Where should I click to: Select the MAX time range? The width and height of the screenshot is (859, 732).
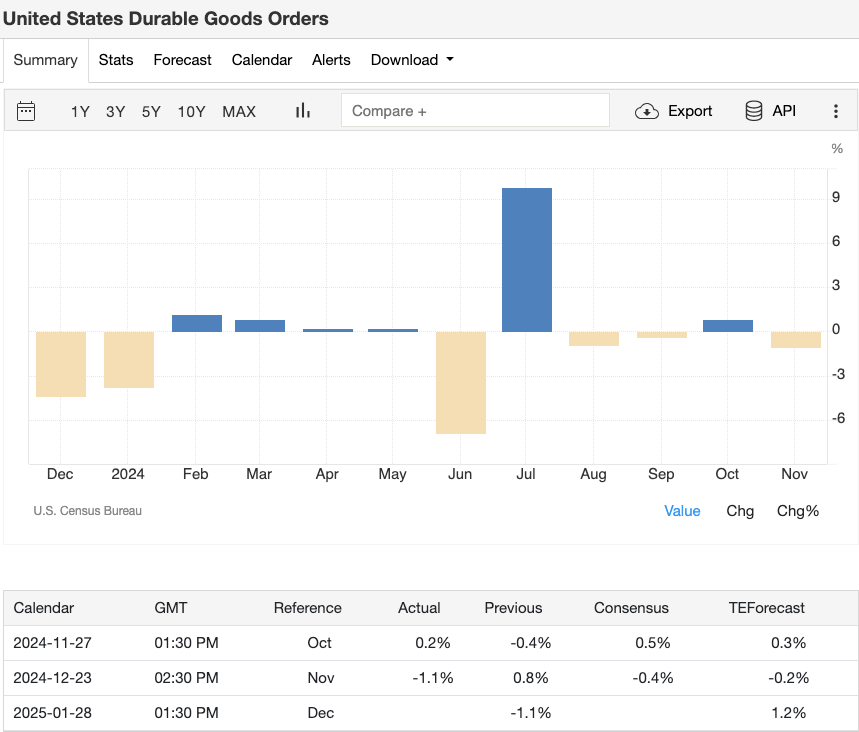239,112
